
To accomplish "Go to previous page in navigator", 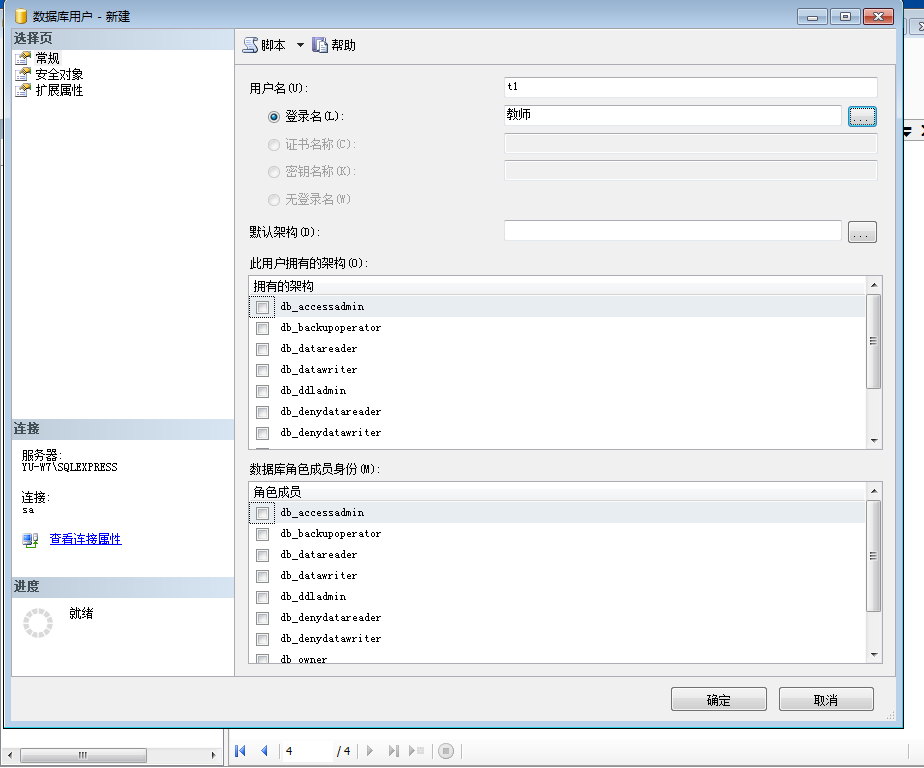I will point(264,750).
